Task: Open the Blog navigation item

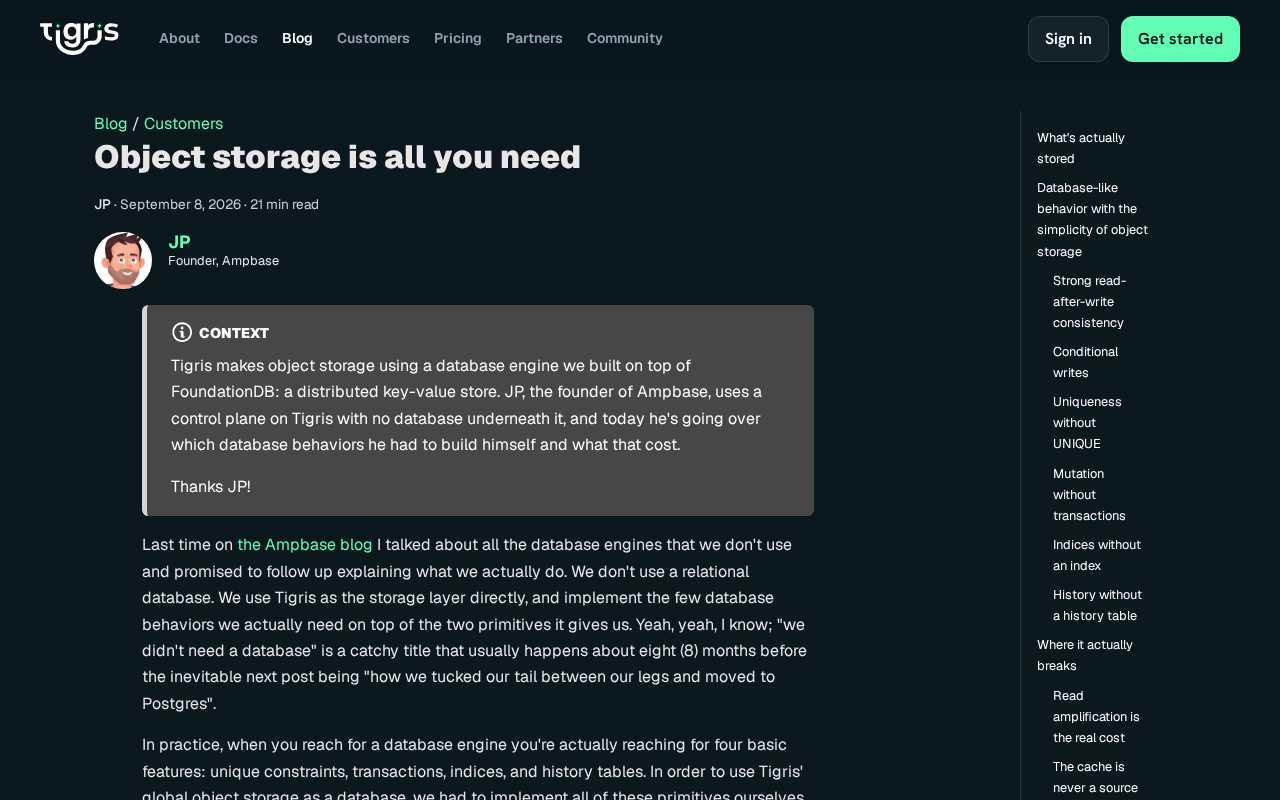Action: coord(297,38)
